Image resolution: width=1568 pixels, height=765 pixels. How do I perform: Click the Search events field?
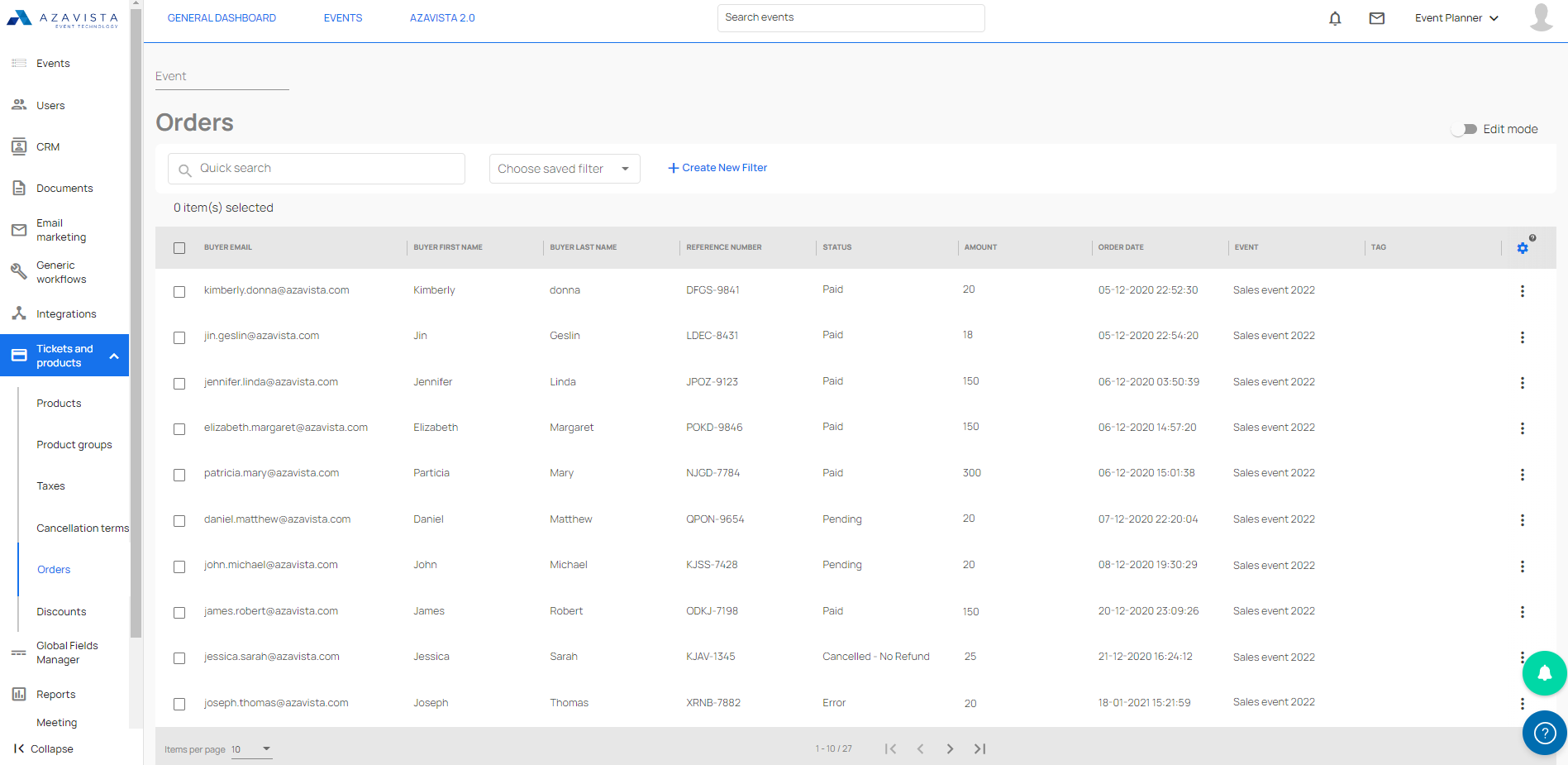pyautogui.click(x=851, y=18)
